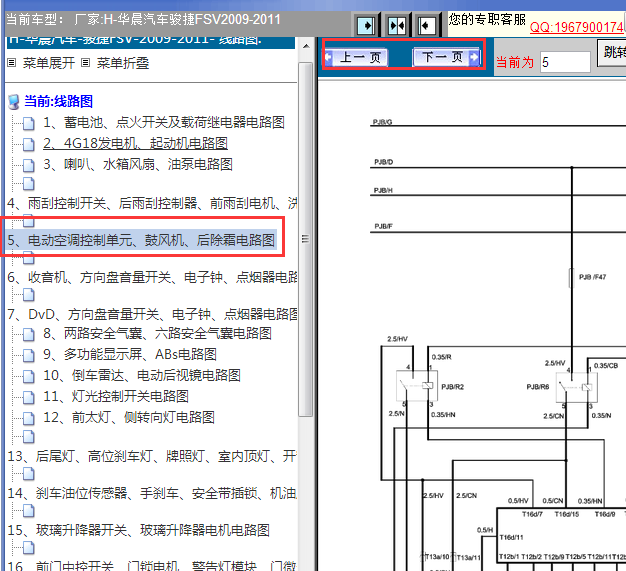The height and width of the screenshot is (571, 626).
Task: Click the PJB/F bus line label
Action: click(x=384, y=226)
